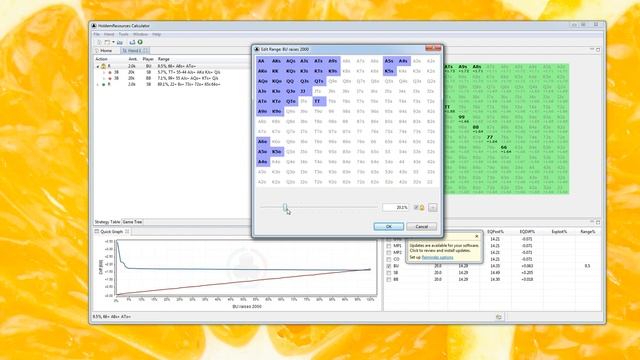640x360 pixels.
Task: Toggle the SB player checkbox
Action: (389, 273)
